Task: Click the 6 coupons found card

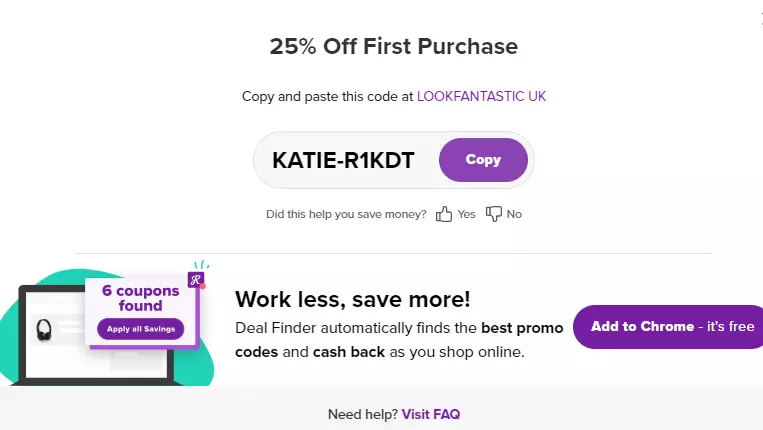Action: 142,312
